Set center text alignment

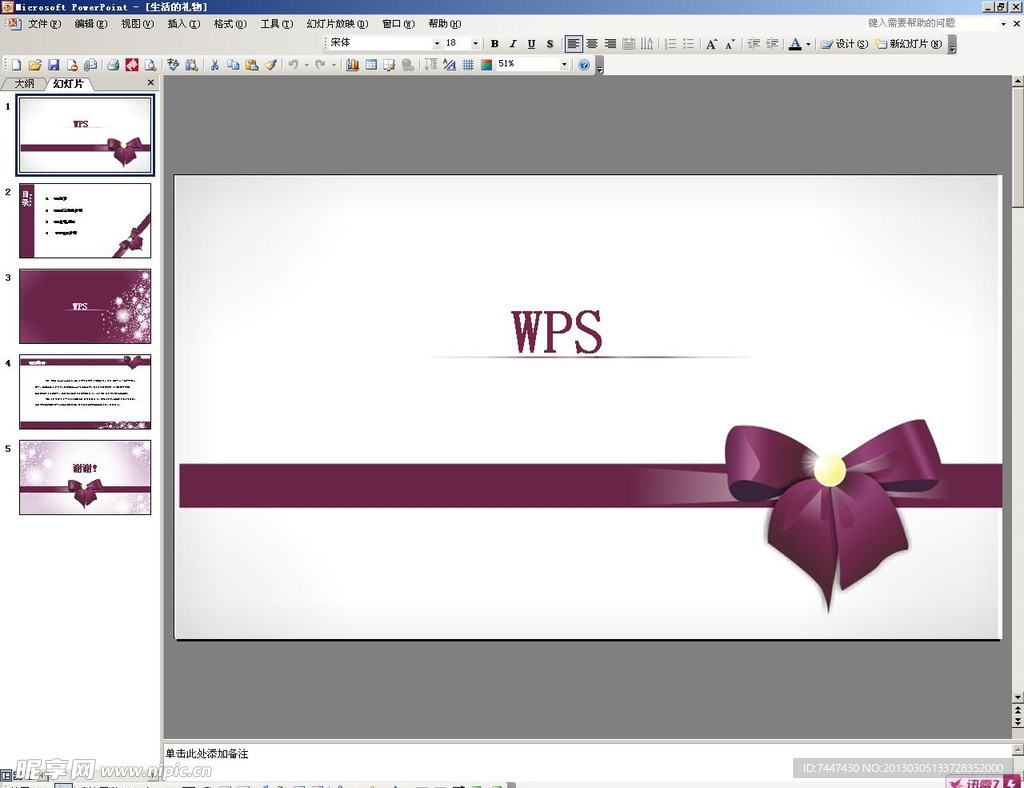tap(592, 44)
